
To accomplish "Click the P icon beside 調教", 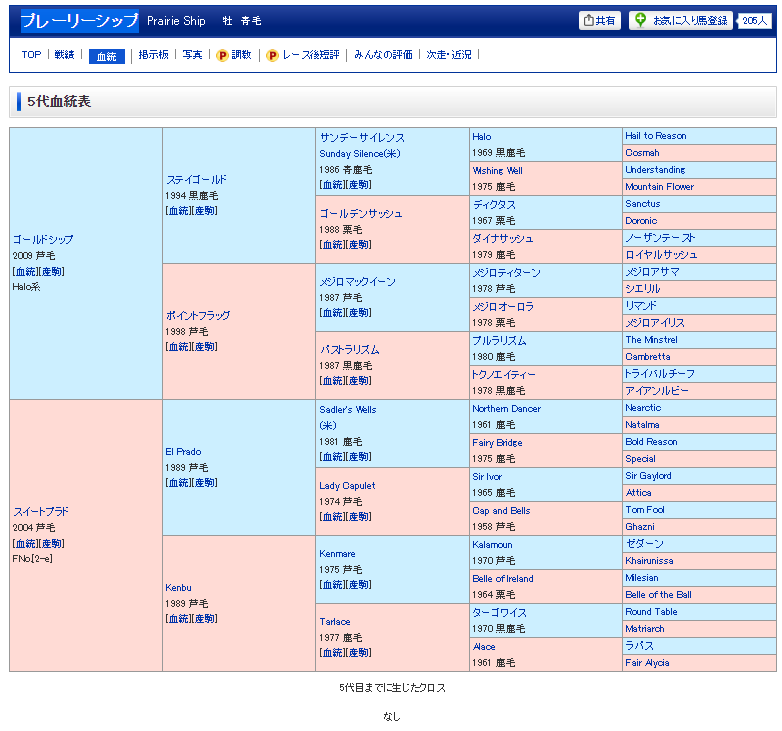I will 222,55.
